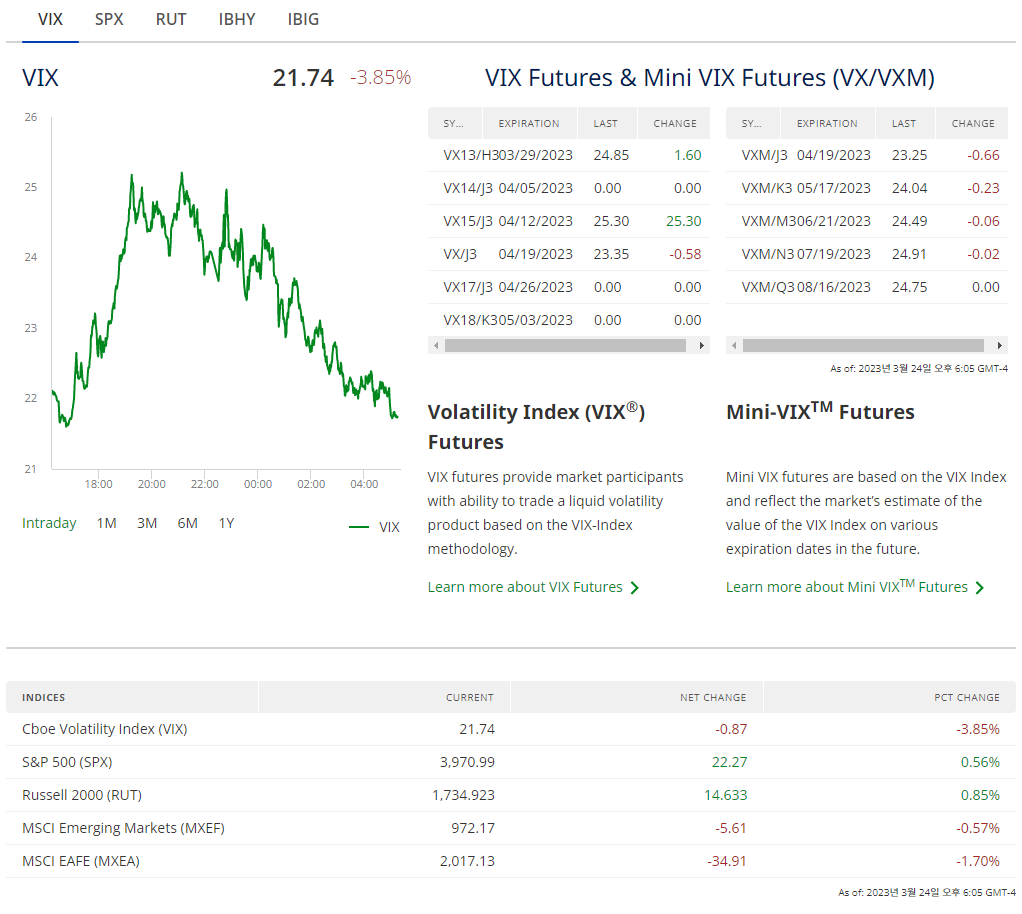Show the 1M chart range

click(106, 523)
